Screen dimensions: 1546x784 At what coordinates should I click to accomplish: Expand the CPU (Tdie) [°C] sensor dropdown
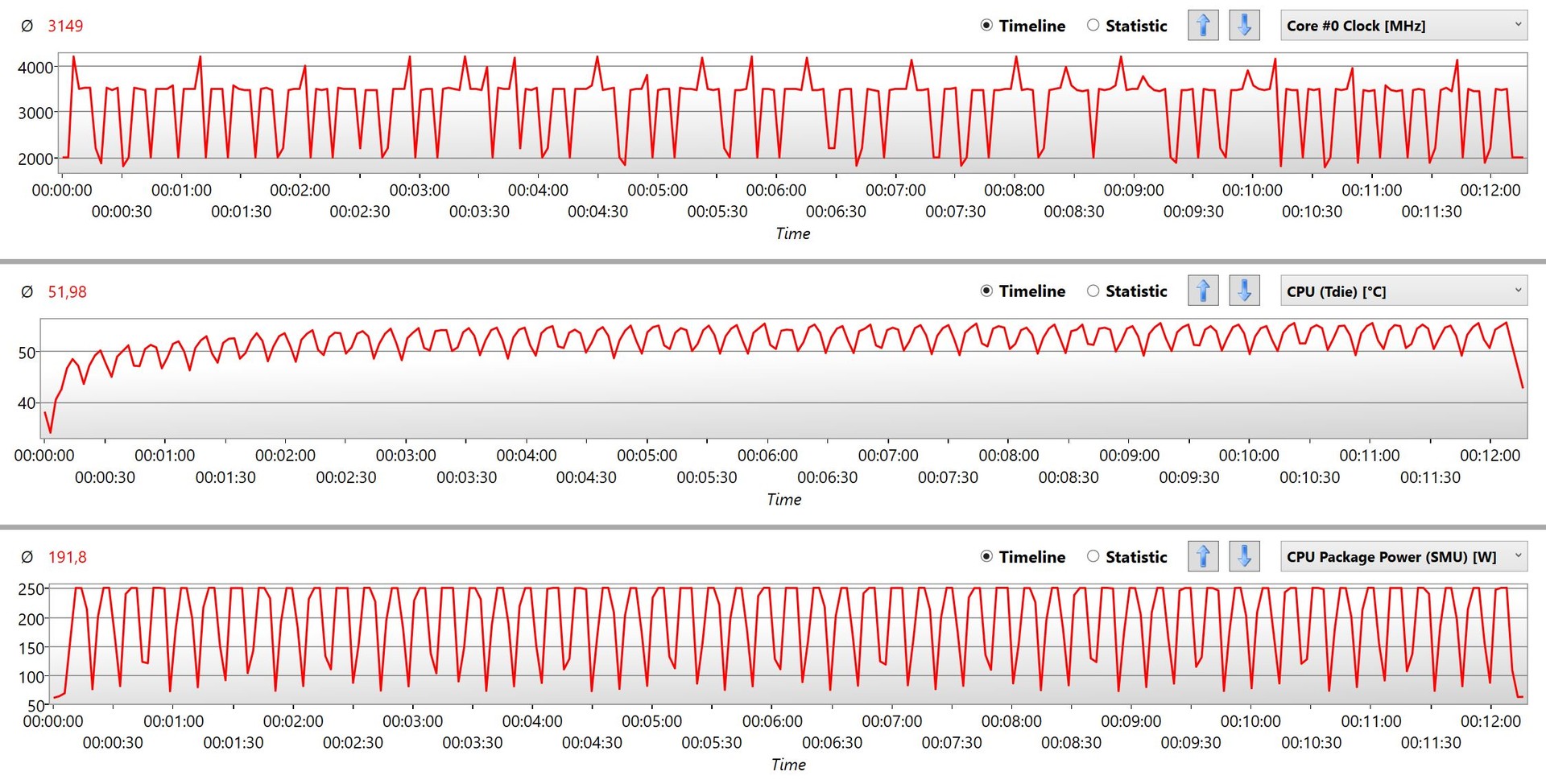tap(1403, 291)
